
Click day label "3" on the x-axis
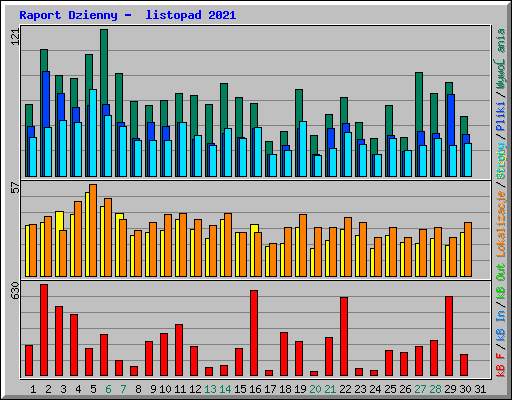coord(63,389)
